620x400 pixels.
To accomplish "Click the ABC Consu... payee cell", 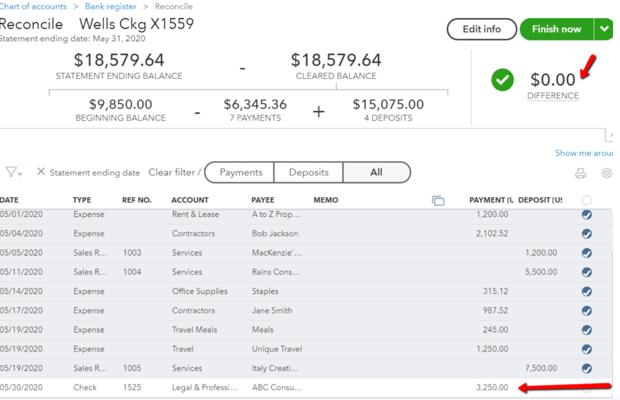I will point(277,387).
